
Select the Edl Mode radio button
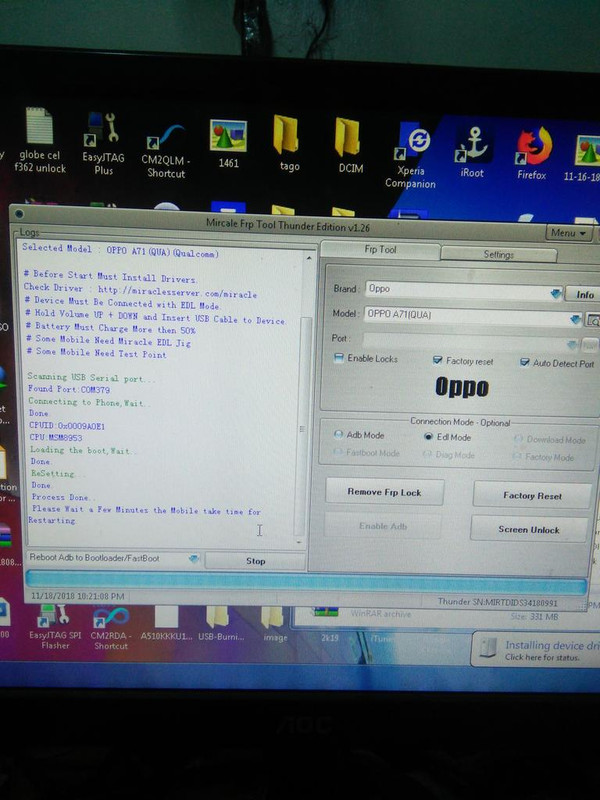(429, 437)
